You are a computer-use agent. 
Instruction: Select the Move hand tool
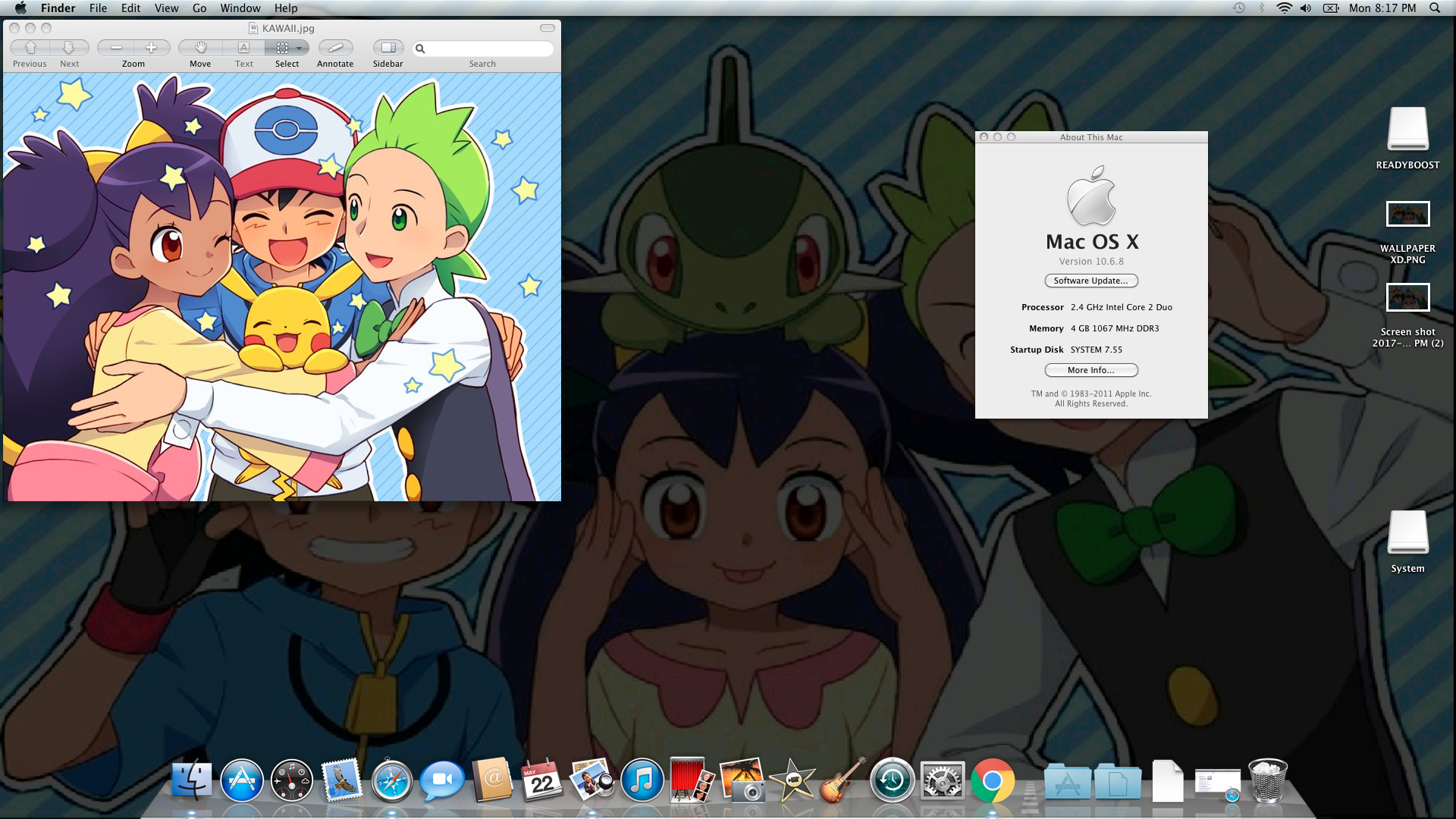(201, 48)
